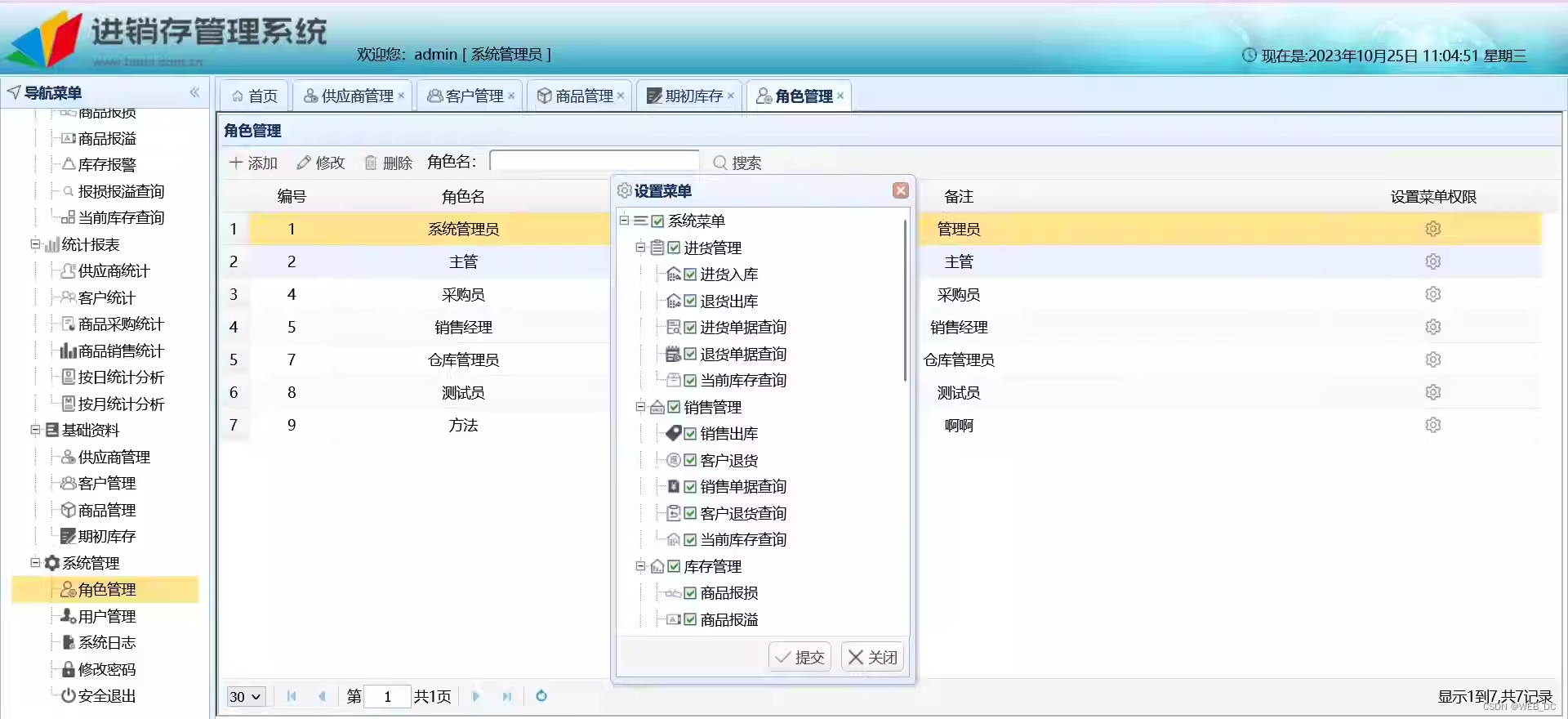Open 库存报警 in navigation tree
Image resolution: width=1568 pixels, height=719 pixels.
click(107, 165)
